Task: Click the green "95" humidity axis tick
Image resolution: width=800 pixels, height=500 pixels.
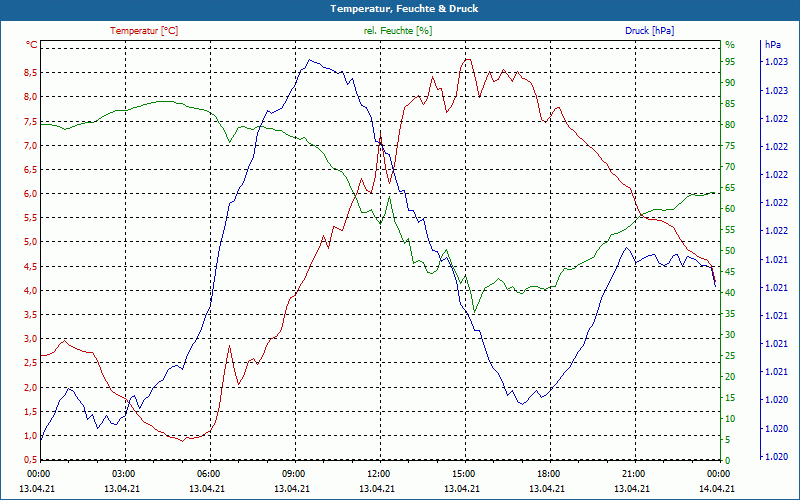Action: click(730, 62)
